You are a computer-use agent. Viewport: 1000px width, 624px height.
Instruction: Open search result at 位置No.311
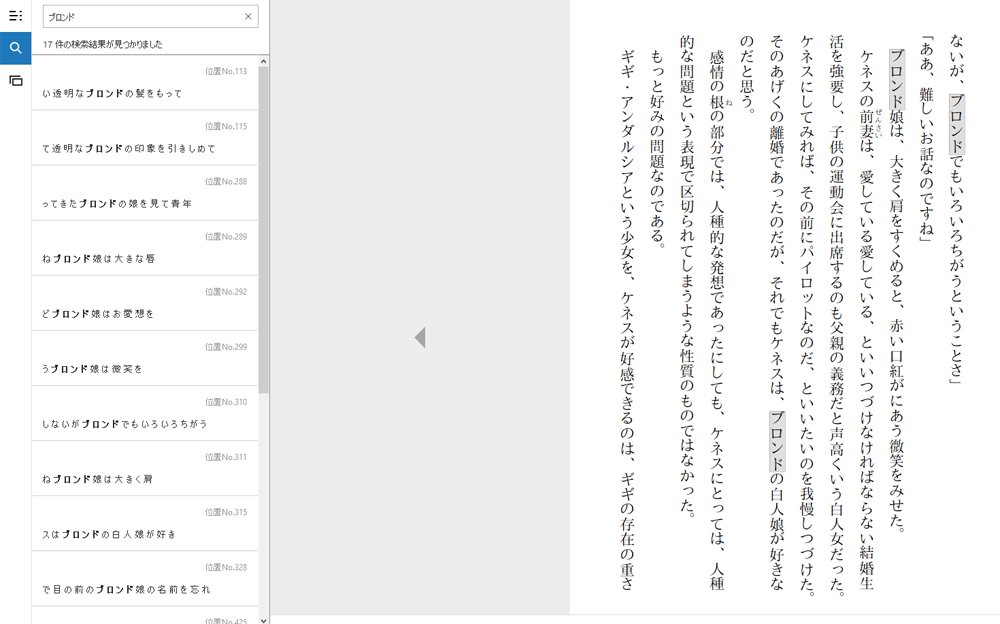coord(145,468)
